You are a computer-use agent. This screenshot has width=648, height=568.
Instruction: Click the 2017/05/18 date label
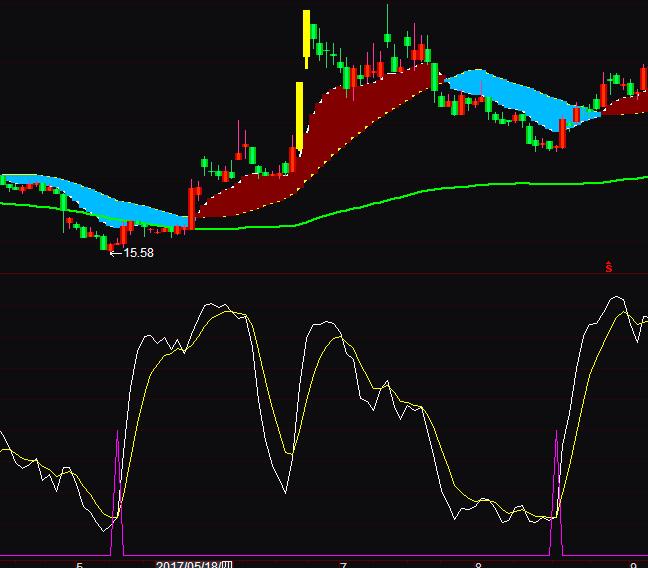193,564
